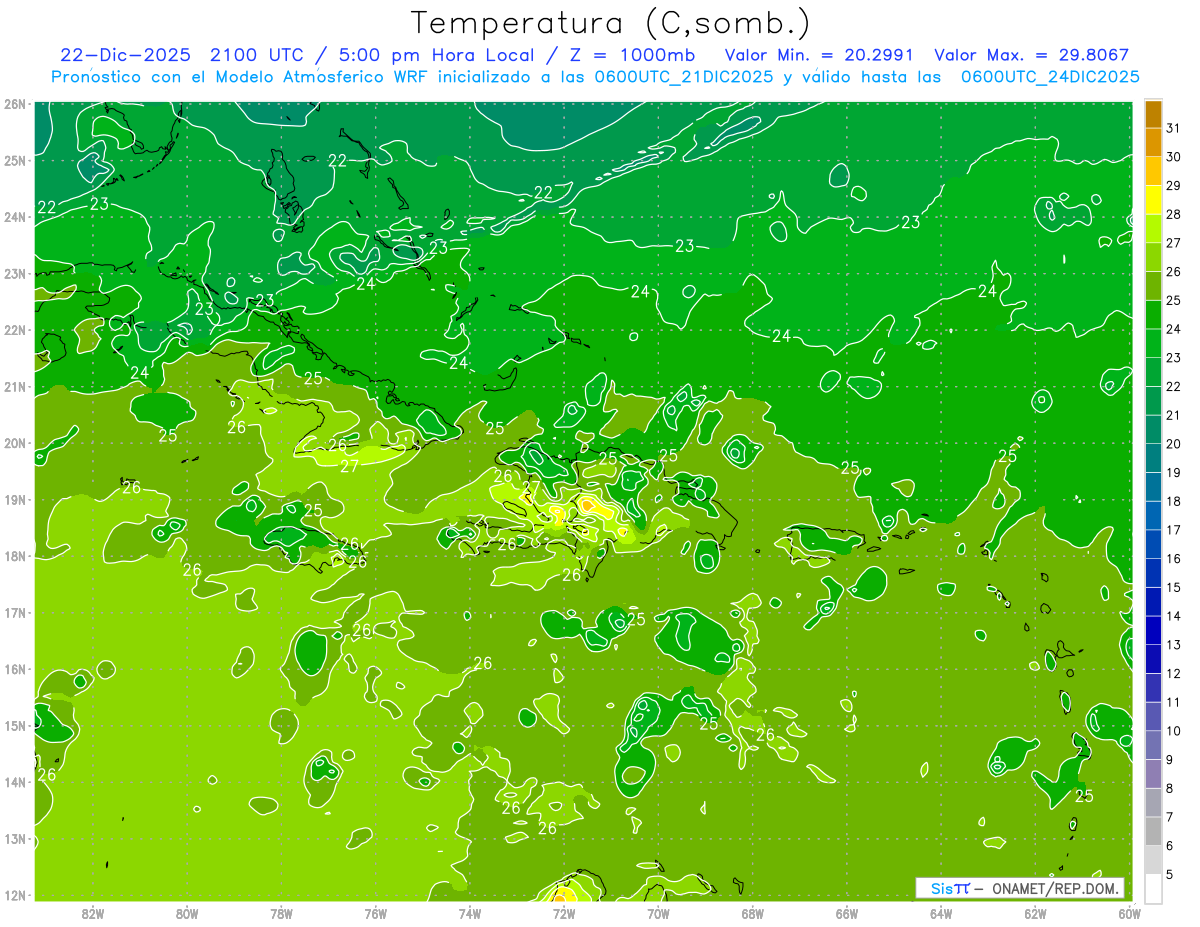Select the date text '22-Dic-2025'

click(x=125, y=55)
